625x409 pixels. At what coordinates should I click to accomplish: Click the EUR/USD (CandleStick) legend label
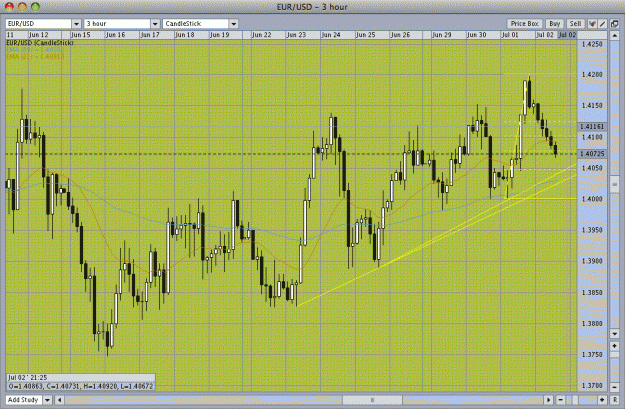(39, 43)
